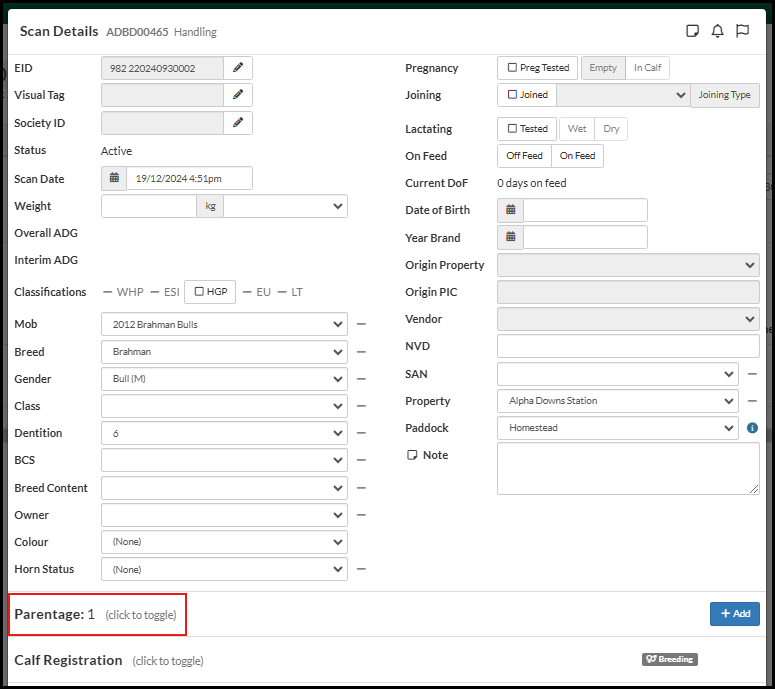Click the Note text area
This screenshot has height=689, width=775.
click(628, 469)
